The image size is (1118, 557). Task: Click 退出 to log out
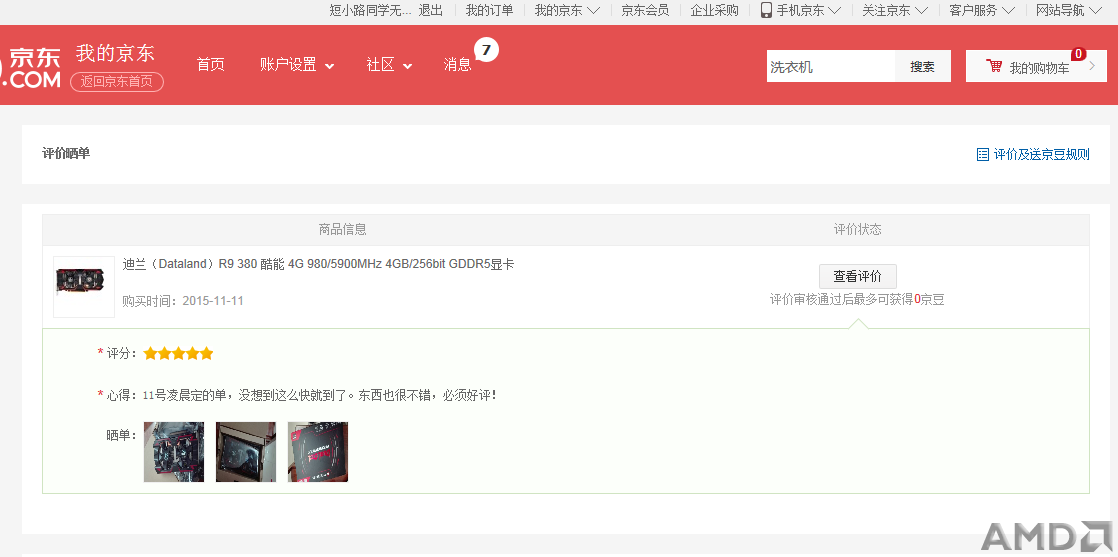[431, 10]
